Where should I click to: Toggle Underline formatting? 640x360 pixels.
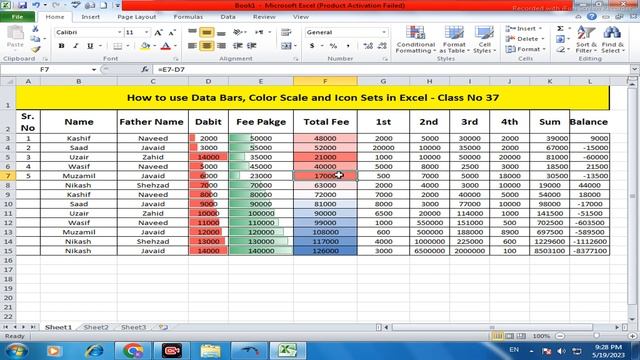90,46
